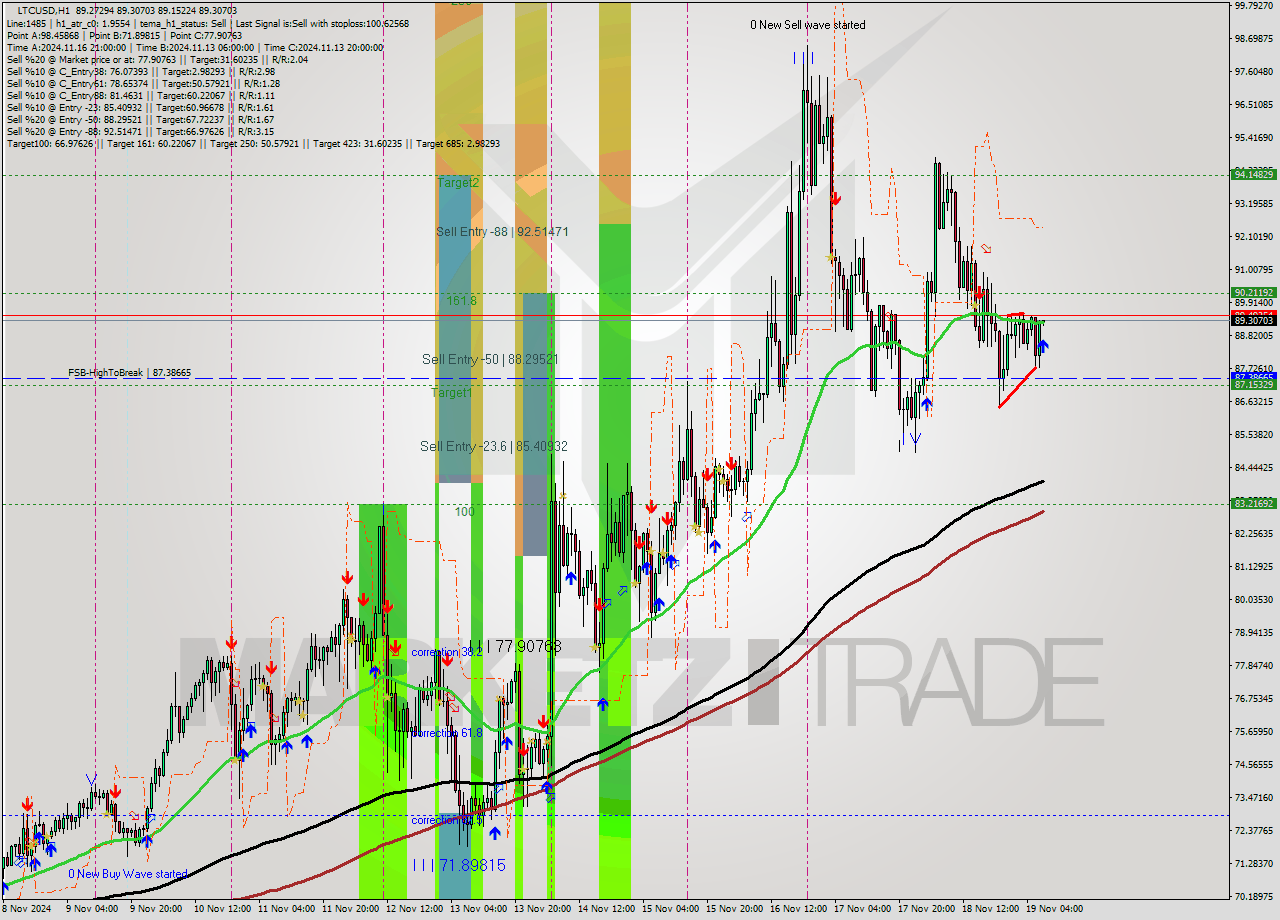Click the 'Time A:2024.11.16 21:00:00' info text
Screen dimensions: 1280x920
[66, 47]
